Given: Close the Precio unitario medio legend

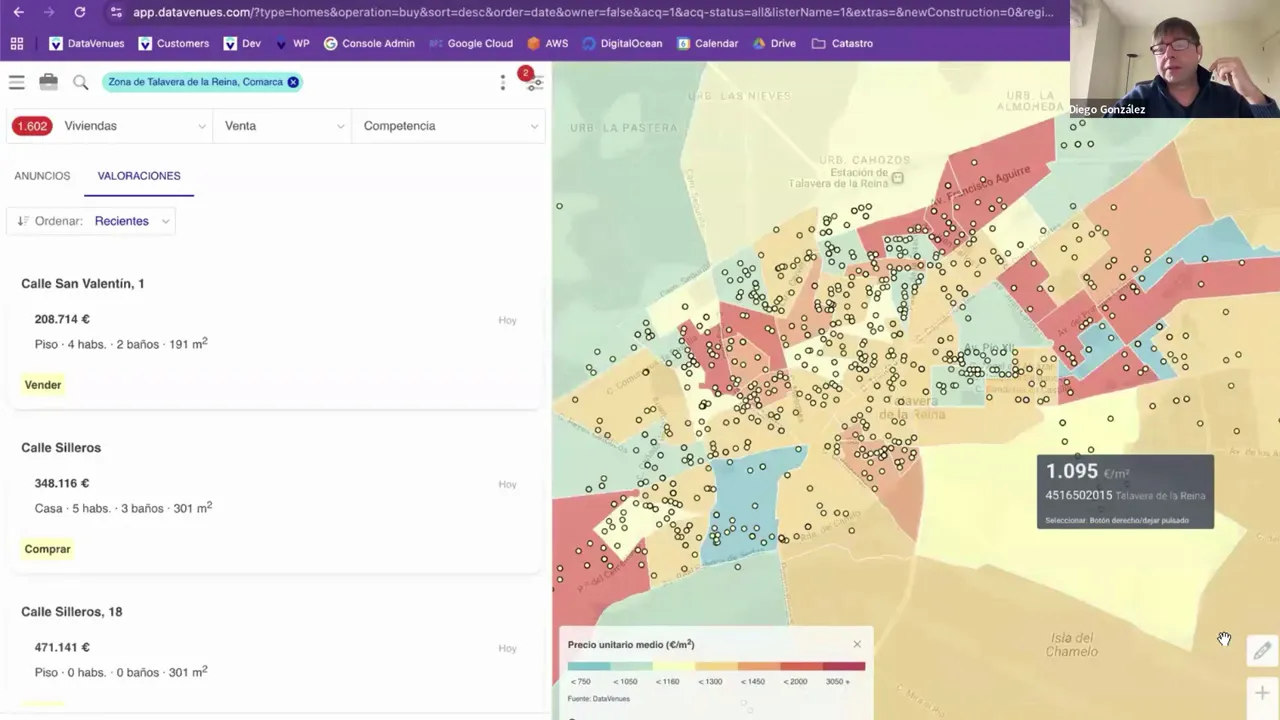Looking at the screenshot, I should coord(857,644).
